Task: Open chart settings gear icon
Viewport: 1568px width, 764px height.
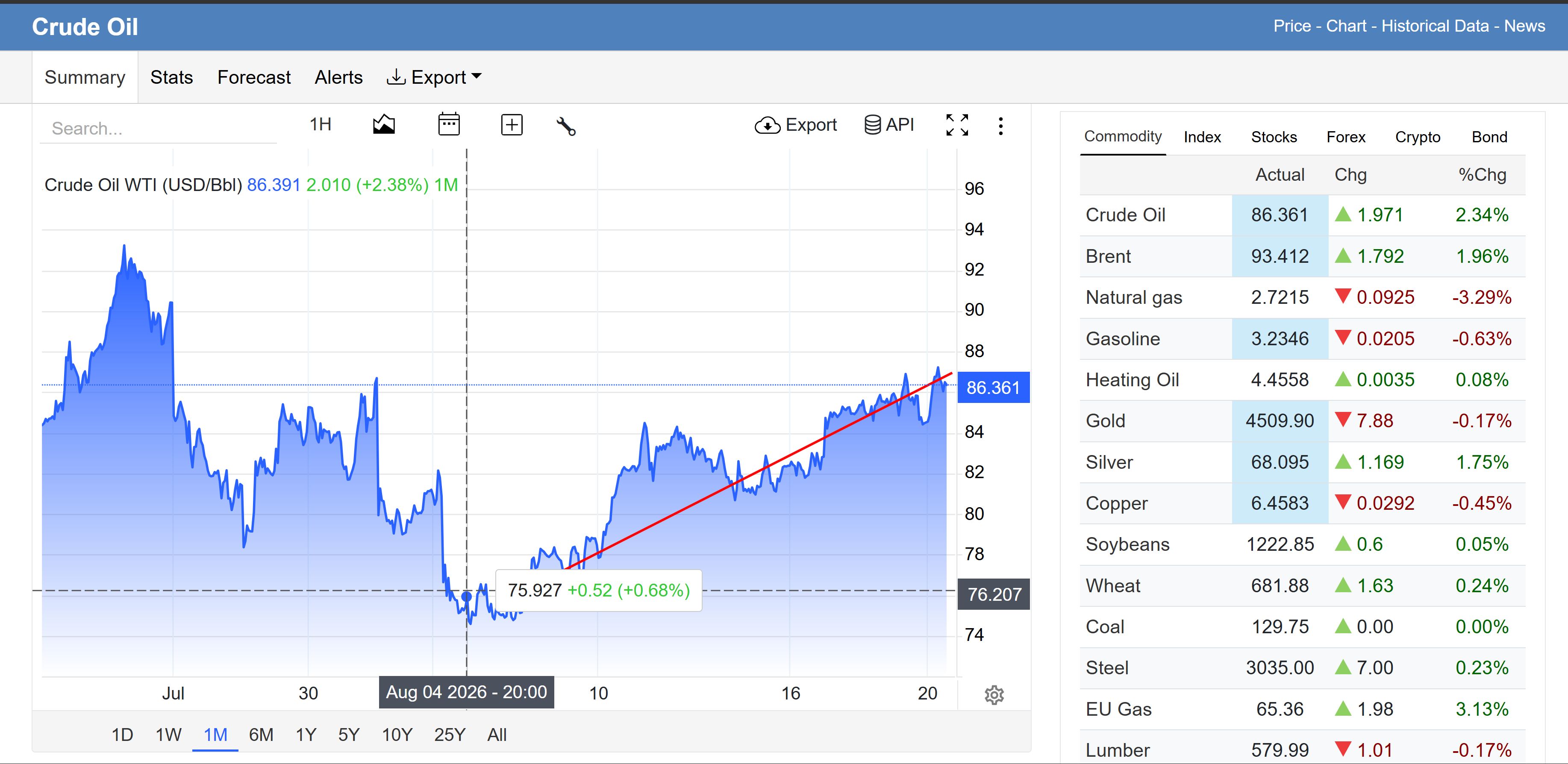Action: (994, 695)
